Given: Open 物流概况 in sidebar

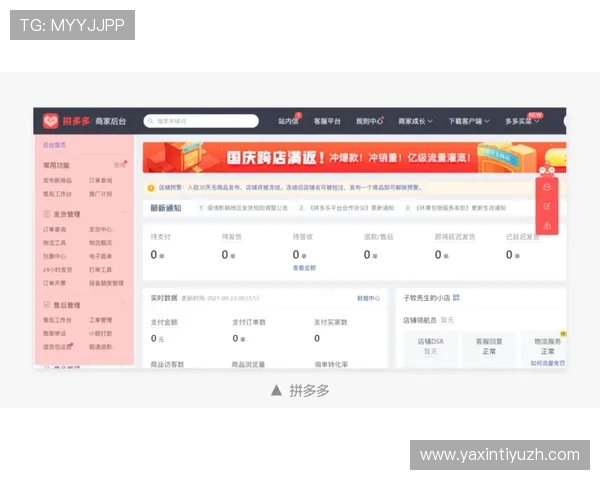Looking at the screenshot, I should [101, 243].
